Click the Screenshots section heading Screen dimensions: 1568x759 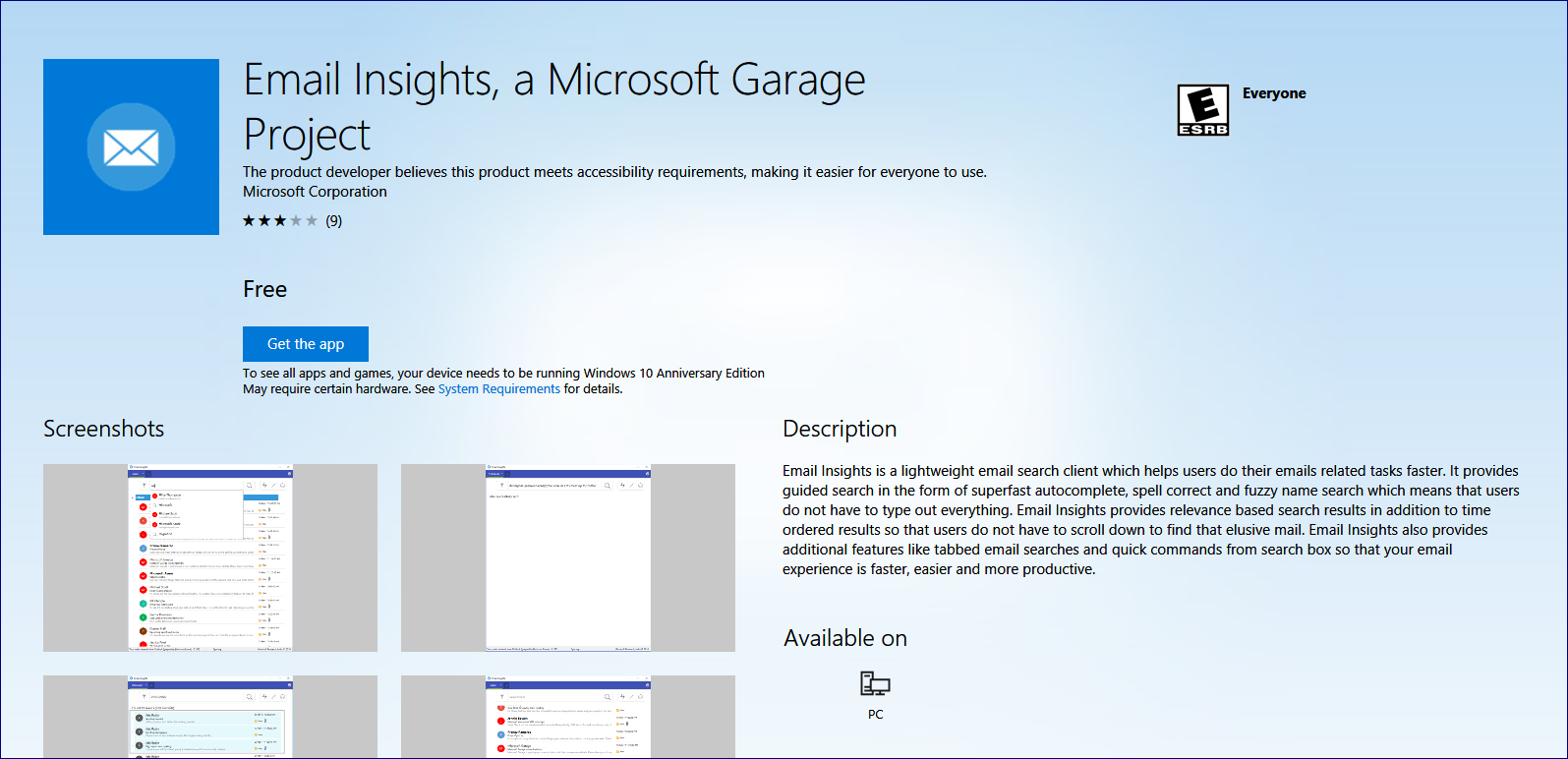tap(103, 429)
